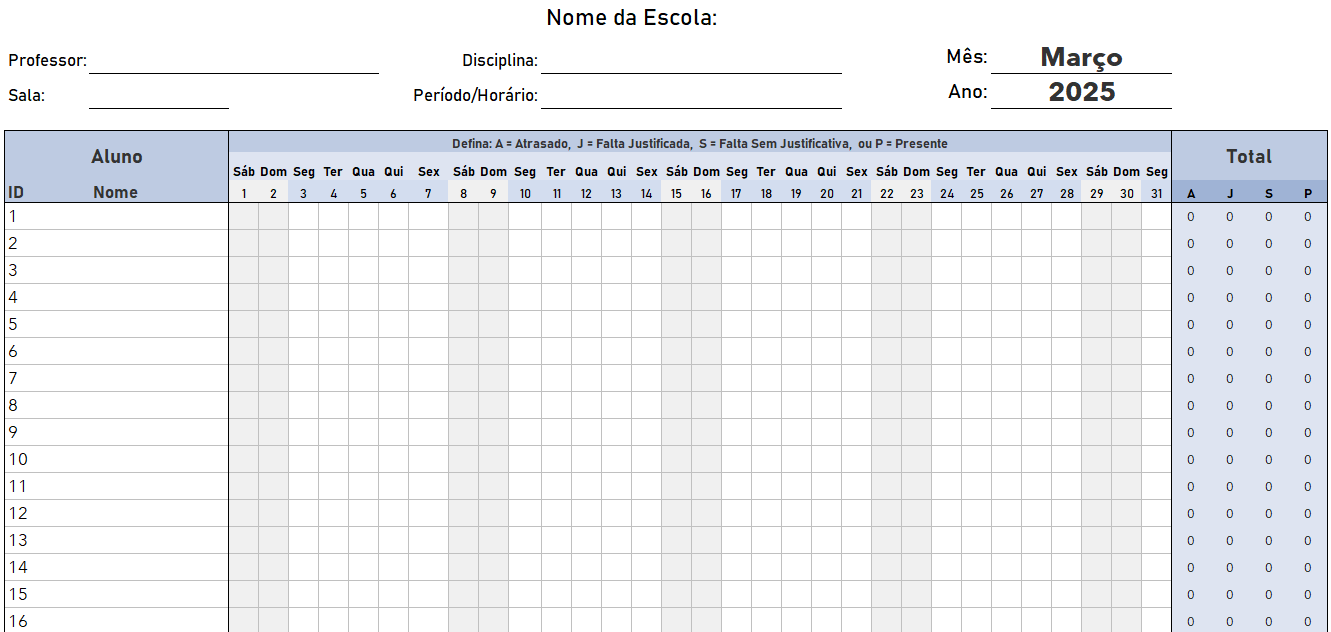Image resolution: width=1331 pixels, height=632 pixels.
Task: Click the Professor name input line
Action: pos(233,62)
